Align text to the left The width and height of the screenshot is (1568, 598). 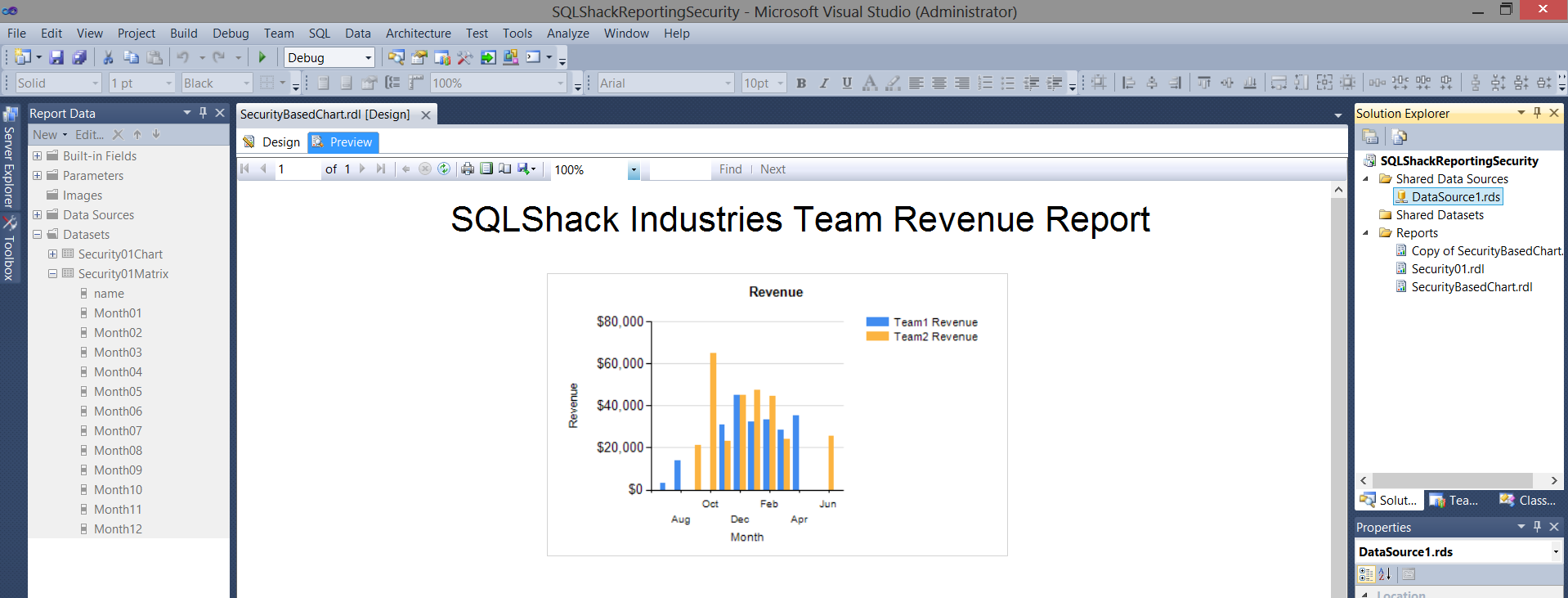point(916,83)
